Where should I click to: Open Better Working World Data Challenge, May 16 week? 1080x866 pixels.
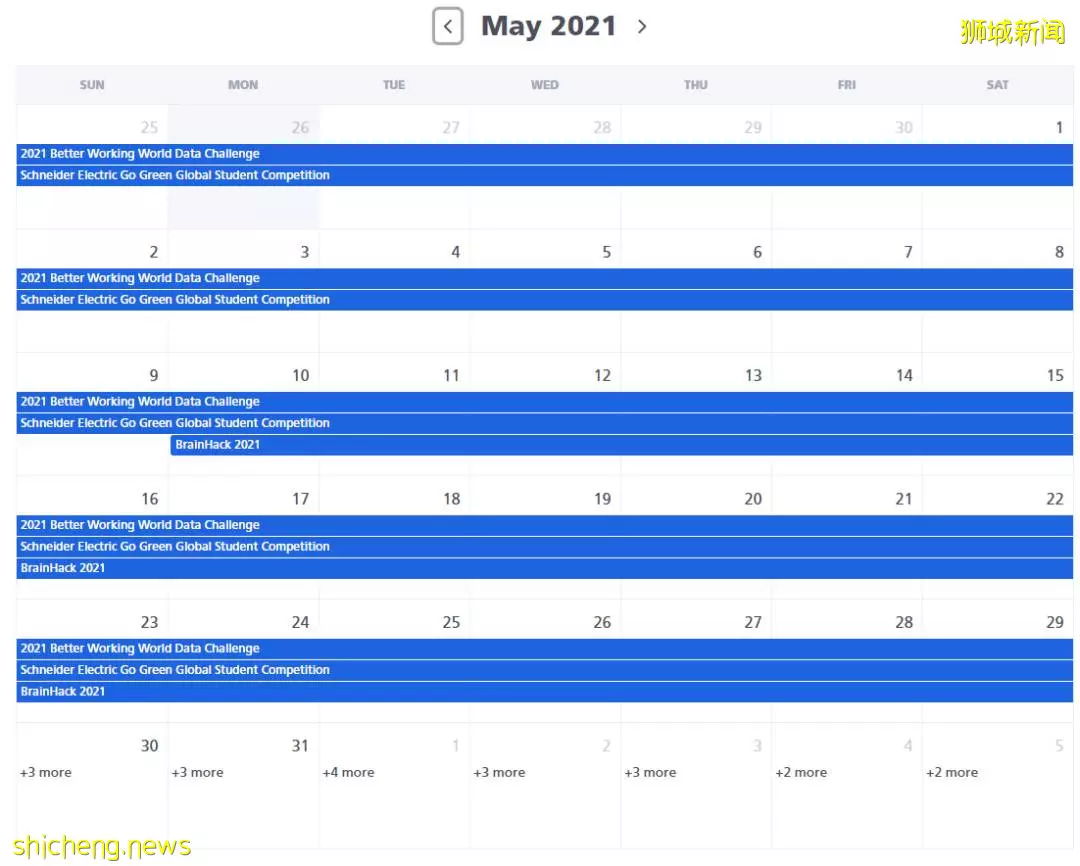point(544,524)
